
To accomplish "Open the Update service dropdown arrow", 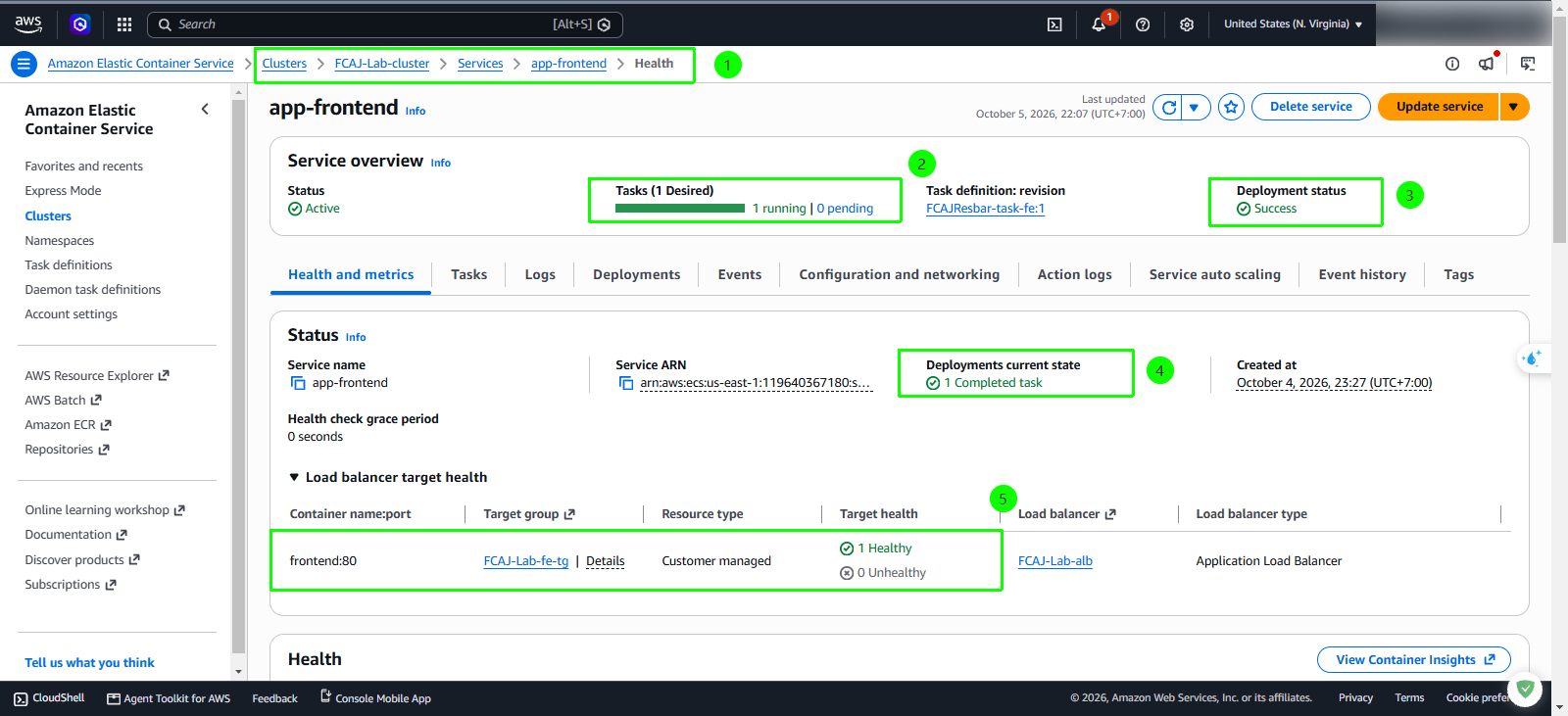I will tap(1514, 107).
